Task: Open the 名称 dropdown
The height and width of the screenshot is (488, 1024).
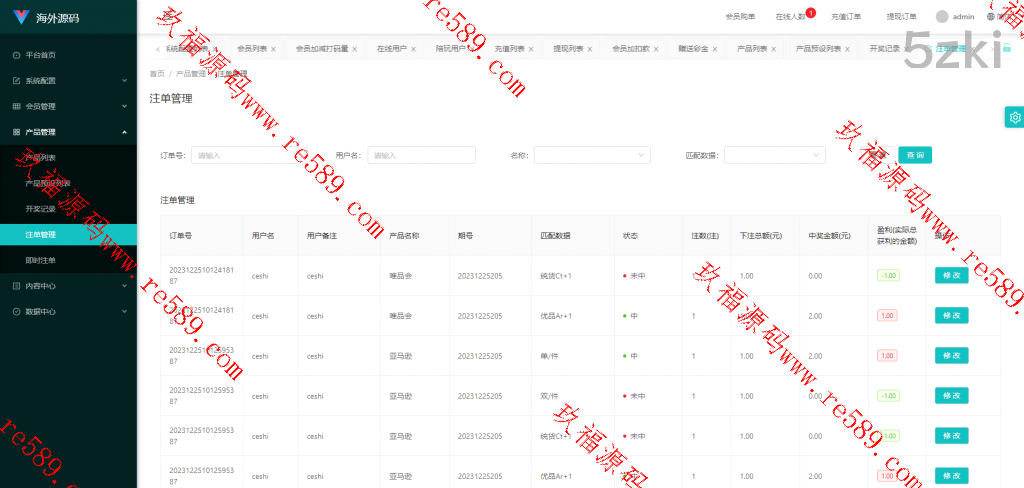Action: point(592,155)
